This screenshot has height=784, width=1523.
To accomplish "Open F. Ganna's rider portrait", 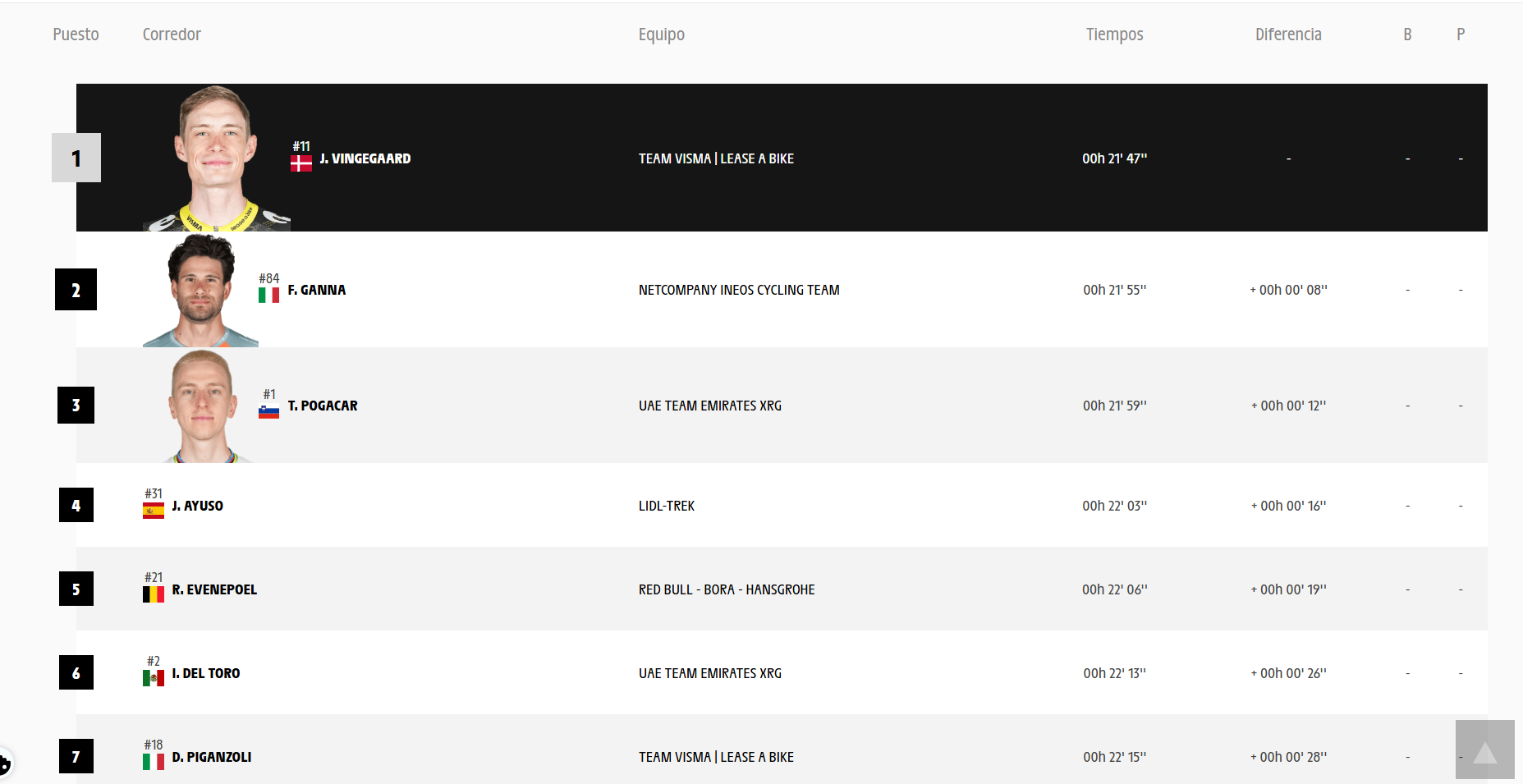I will [200, 290].
